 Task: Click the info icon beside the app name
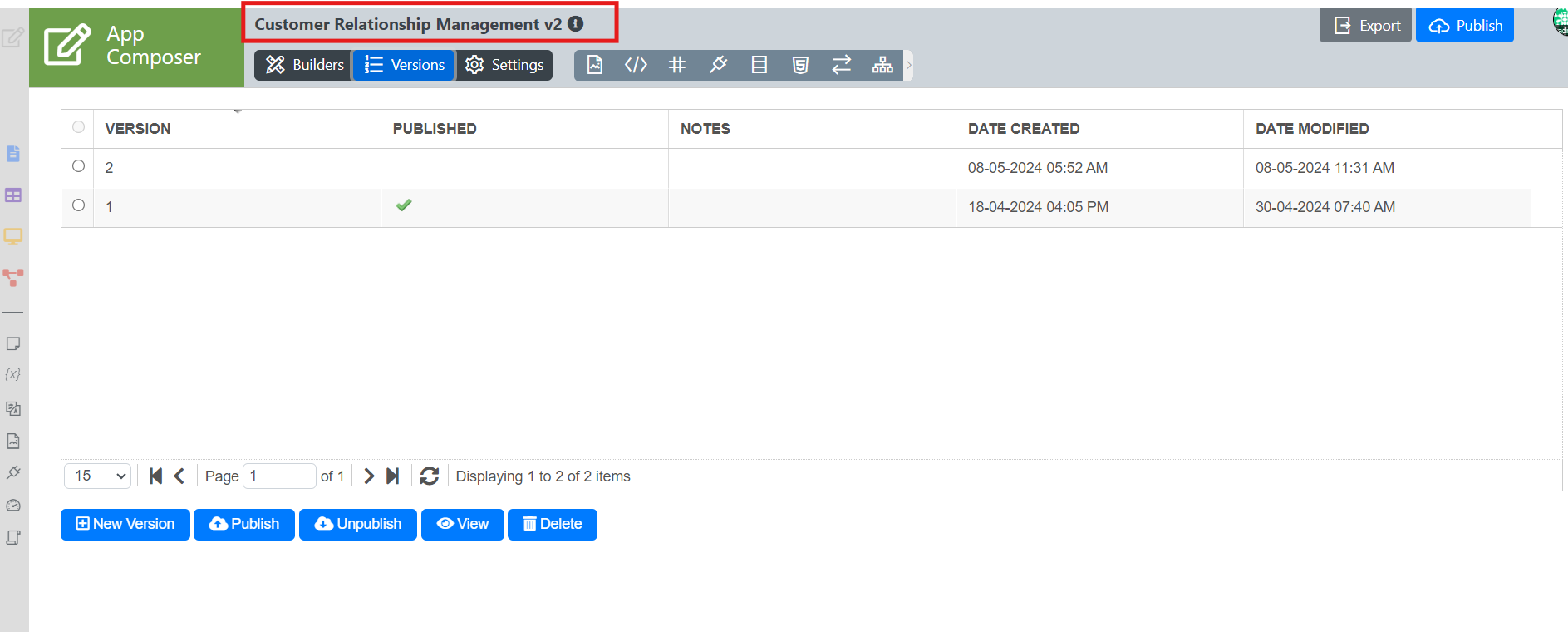[x=576, y=24]
